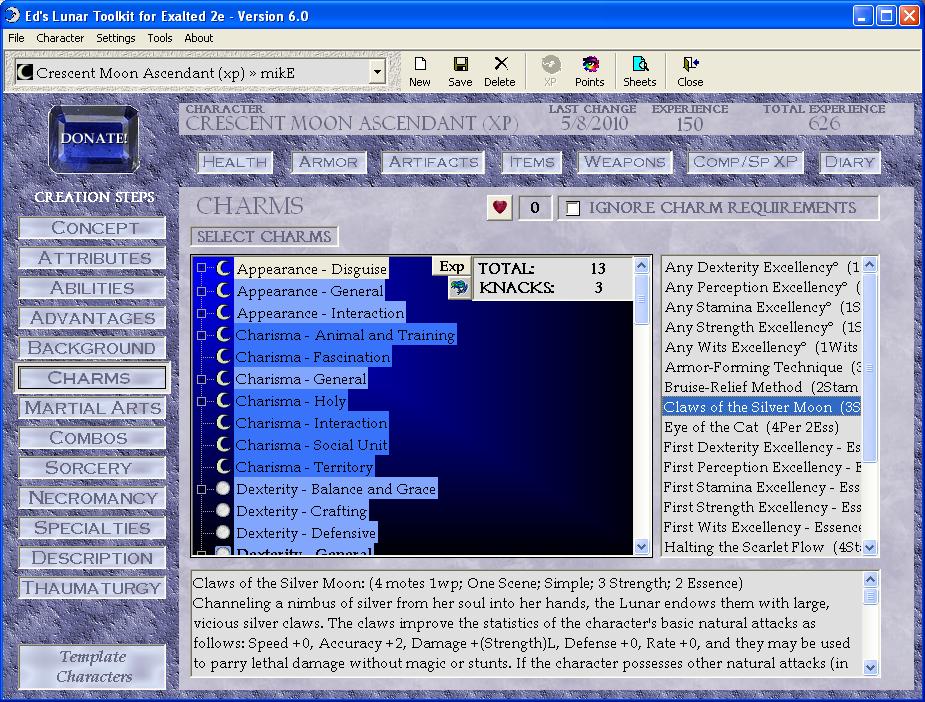Go to the Armor section
The image size is (925, 702).
point(329,162)
